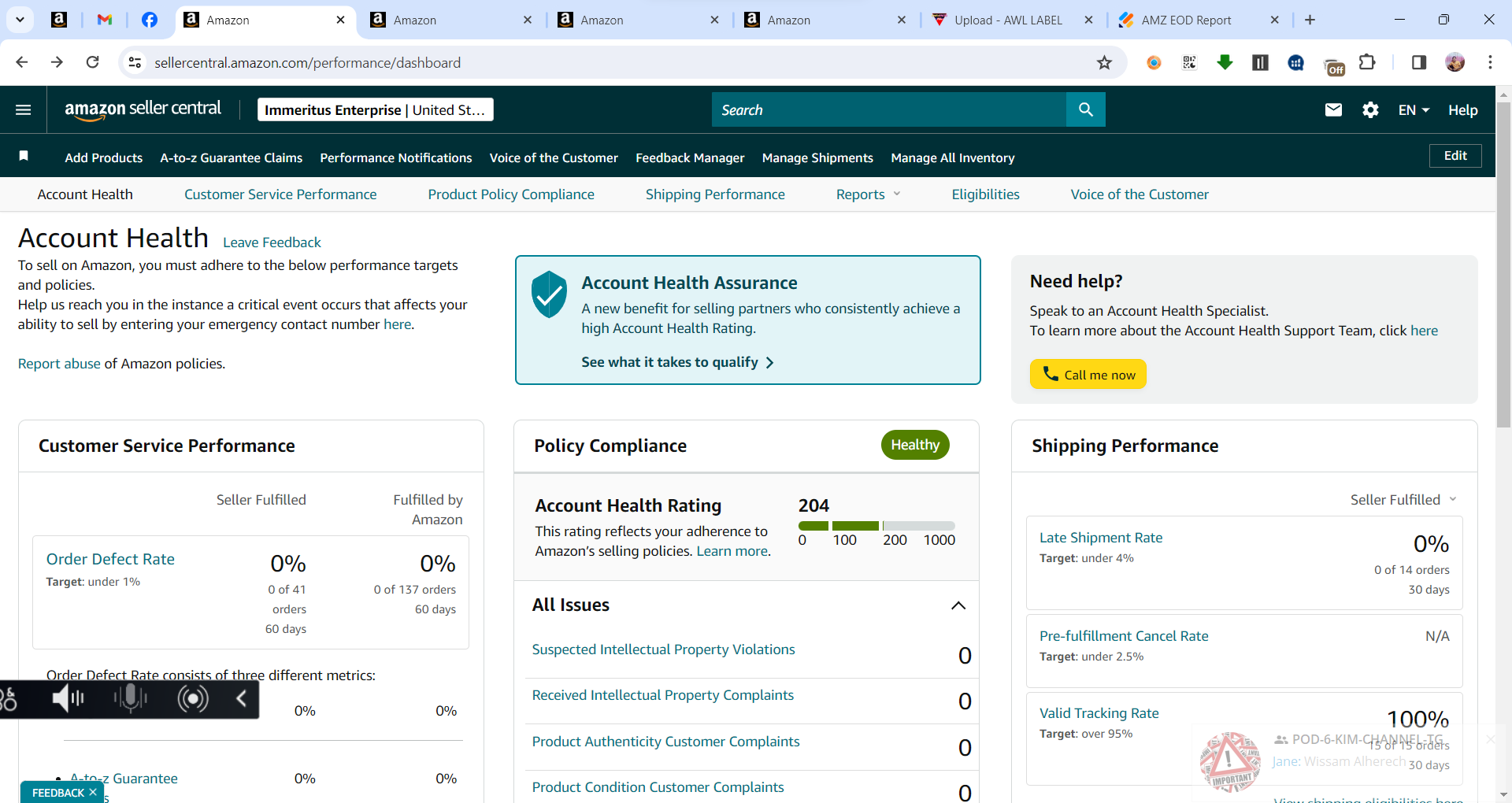Open the settings gear icon

[x=1370, y=109]
